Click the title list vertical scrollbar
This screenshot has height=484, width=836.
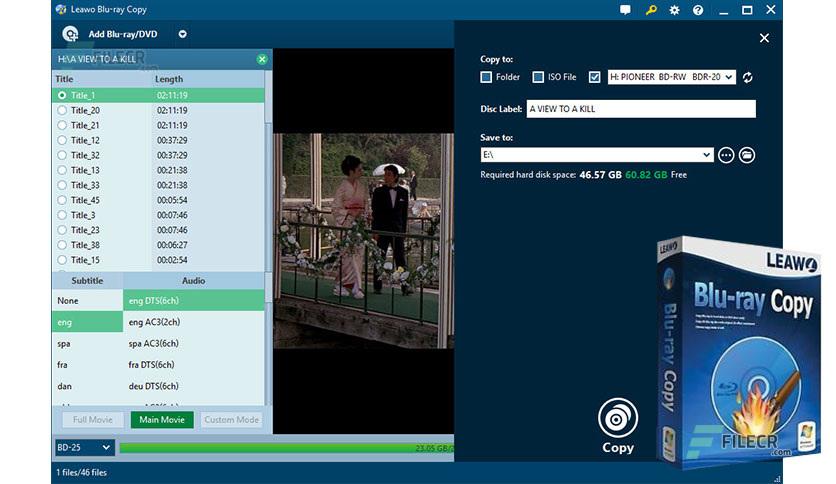[268, 171]
